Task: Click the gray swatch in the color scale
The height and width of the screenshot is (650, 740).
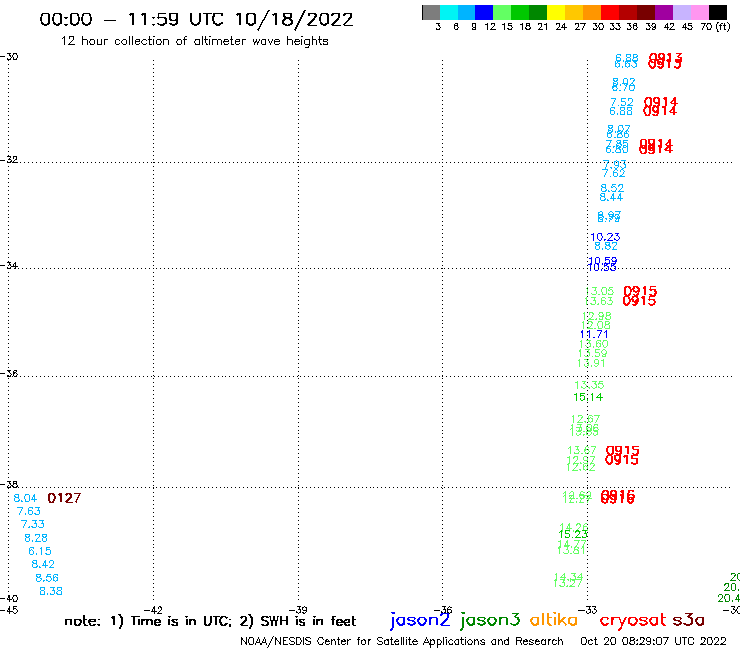Action: click(431, 12)
